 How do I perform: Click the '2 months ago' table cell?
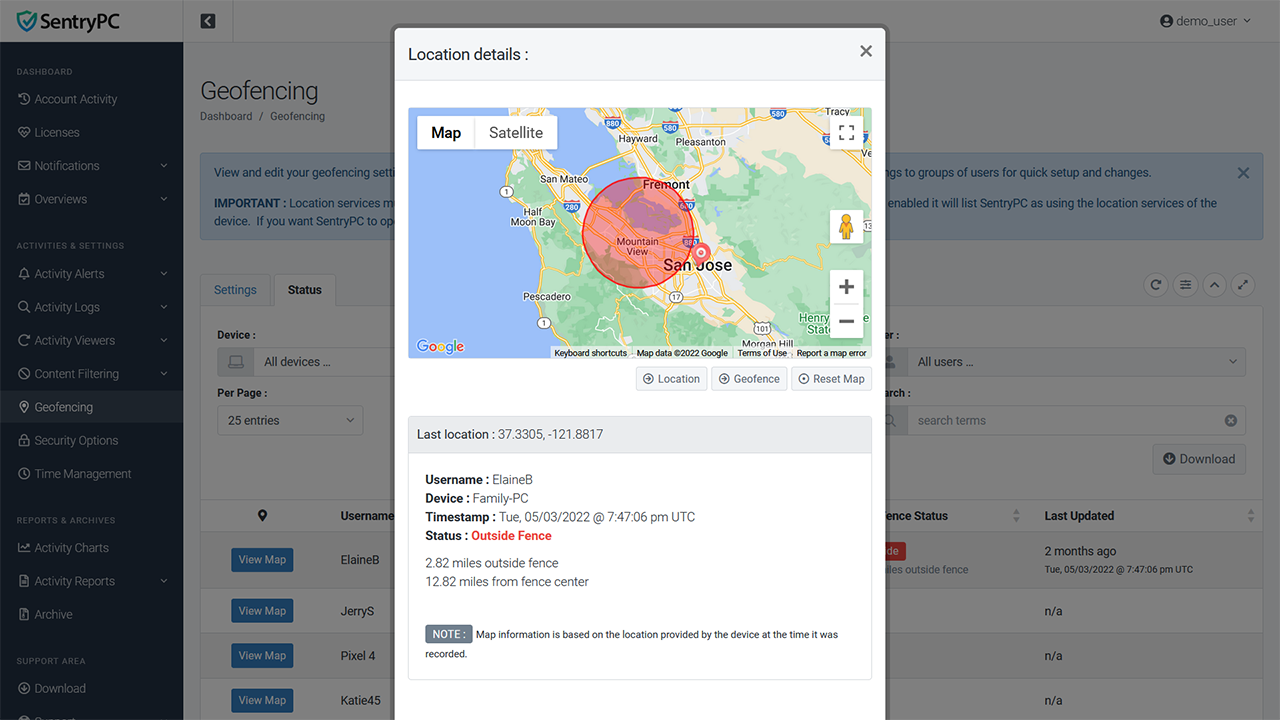(x=1080, y=551)
